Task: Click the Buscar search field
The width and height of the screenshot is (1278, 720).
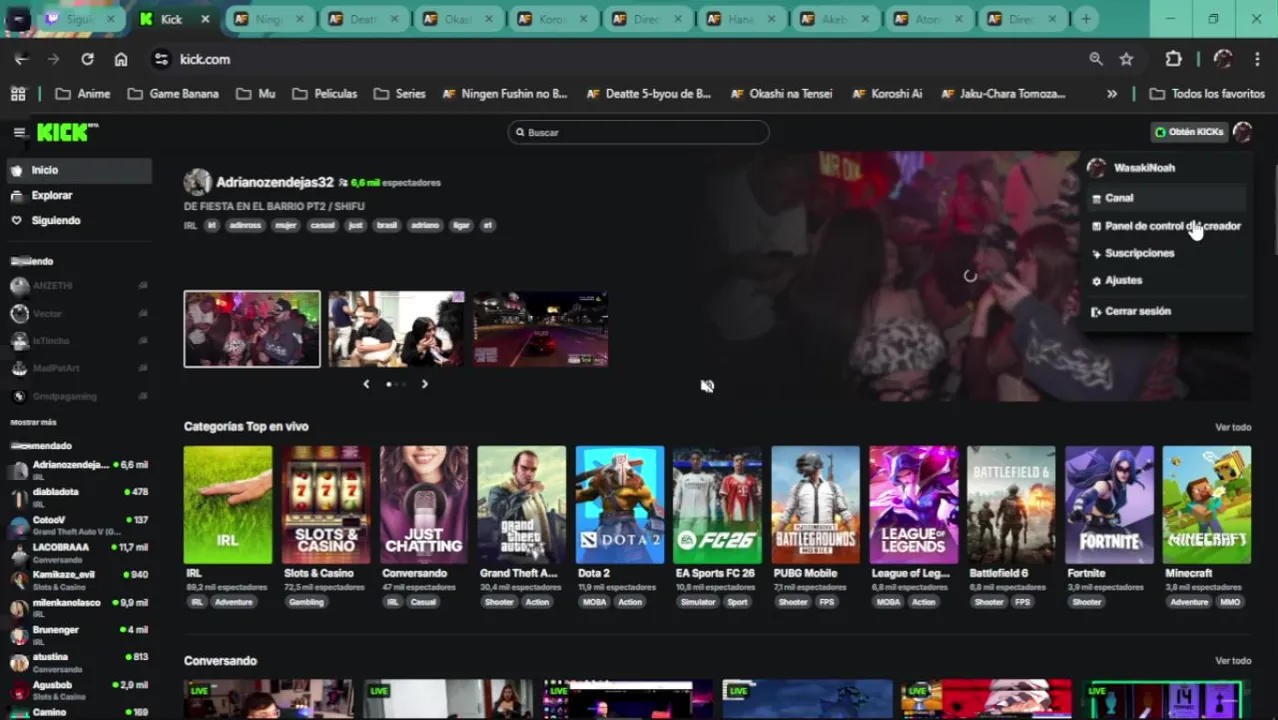Action: click(638, 132)
